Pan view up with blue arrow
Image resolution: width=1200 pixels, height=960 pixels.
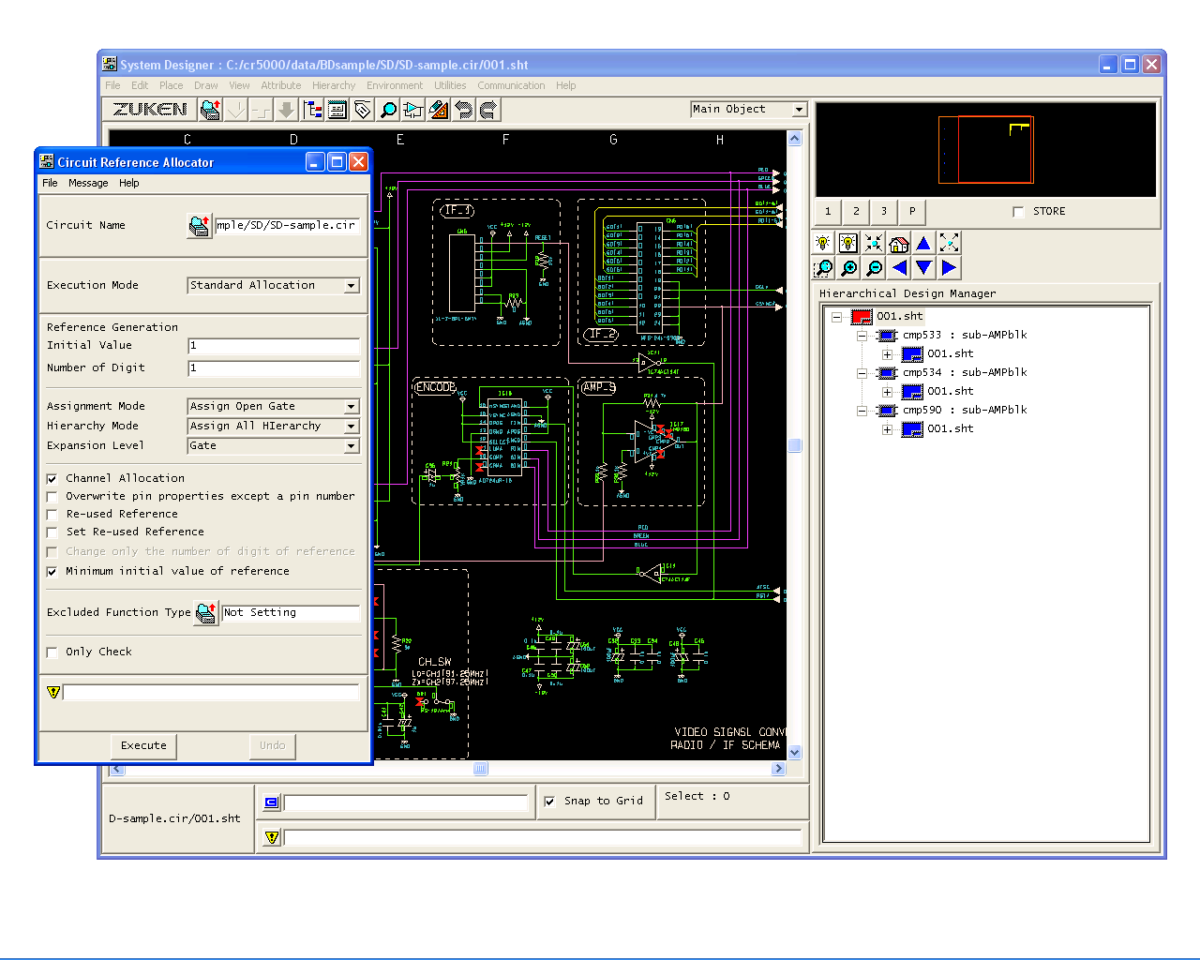pyautogui.click(x=924, y=243)
